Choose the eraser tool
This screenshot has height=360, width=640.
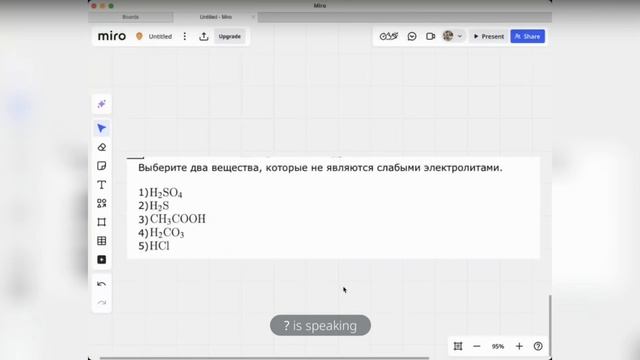[102, 147]
